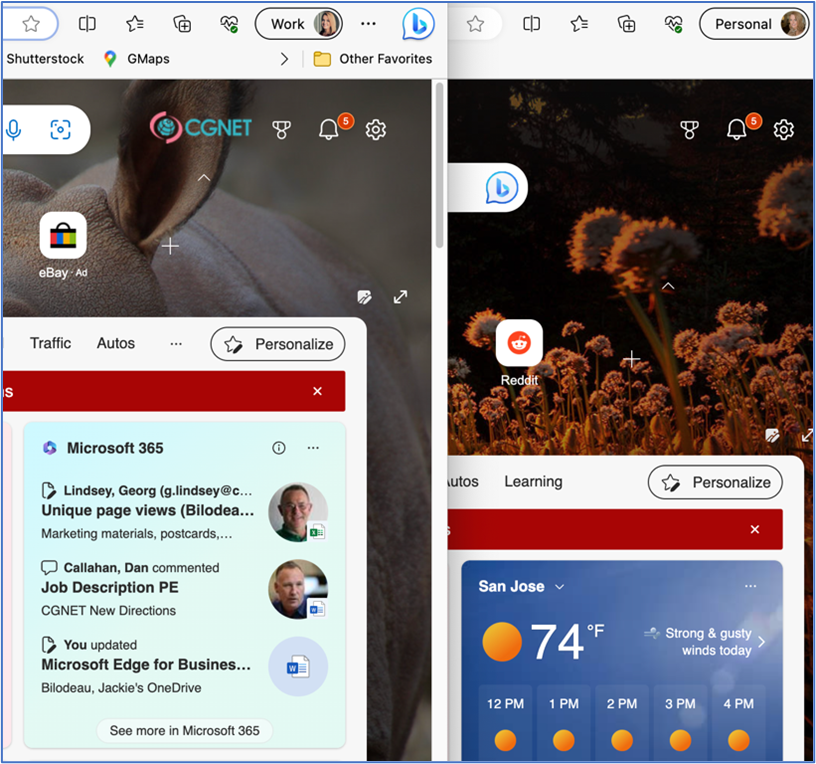Show more favorites with the overflow chevron

[x=284, y=59]
